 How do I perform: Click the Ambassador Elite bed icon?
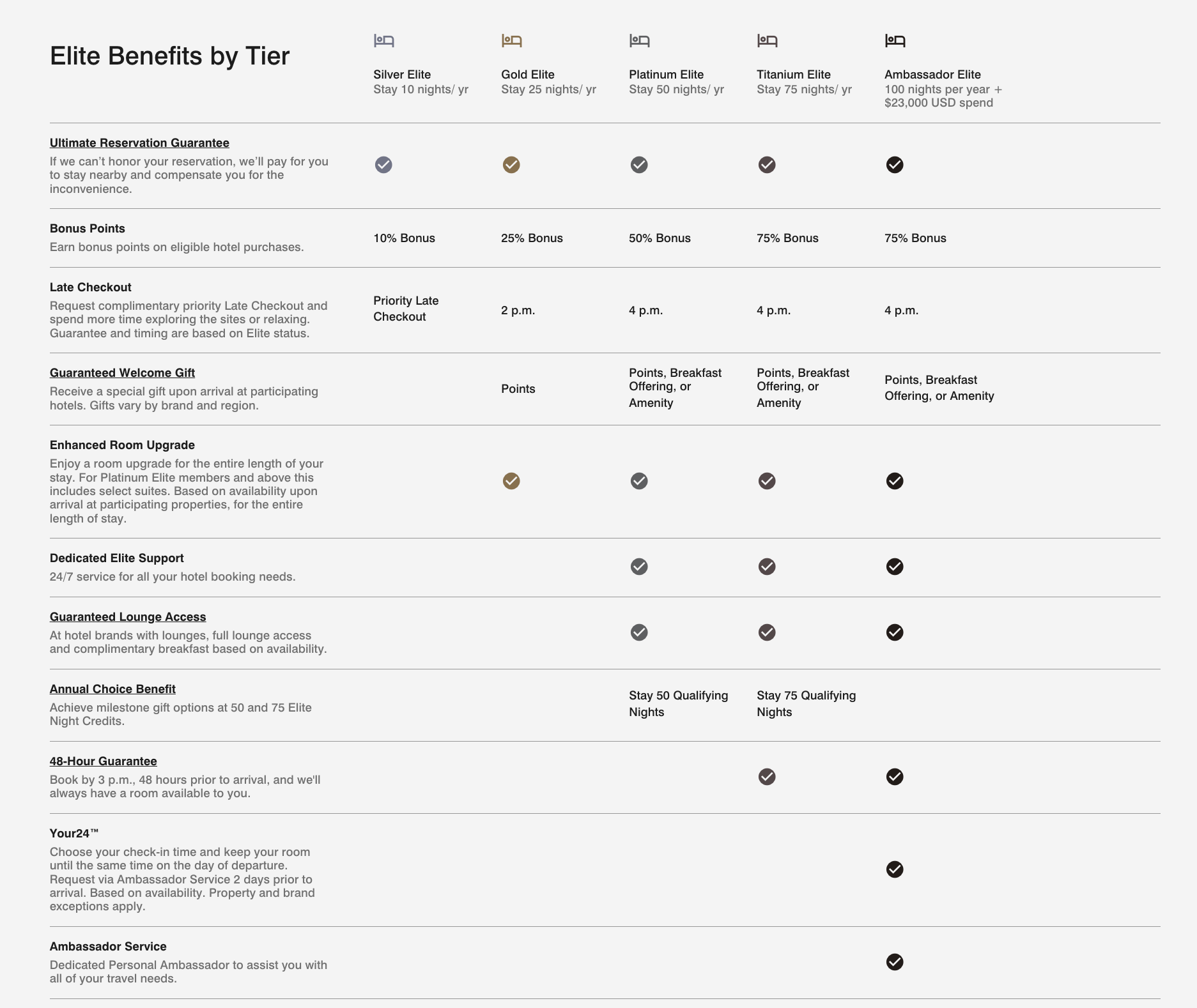[x=895, y=41]
